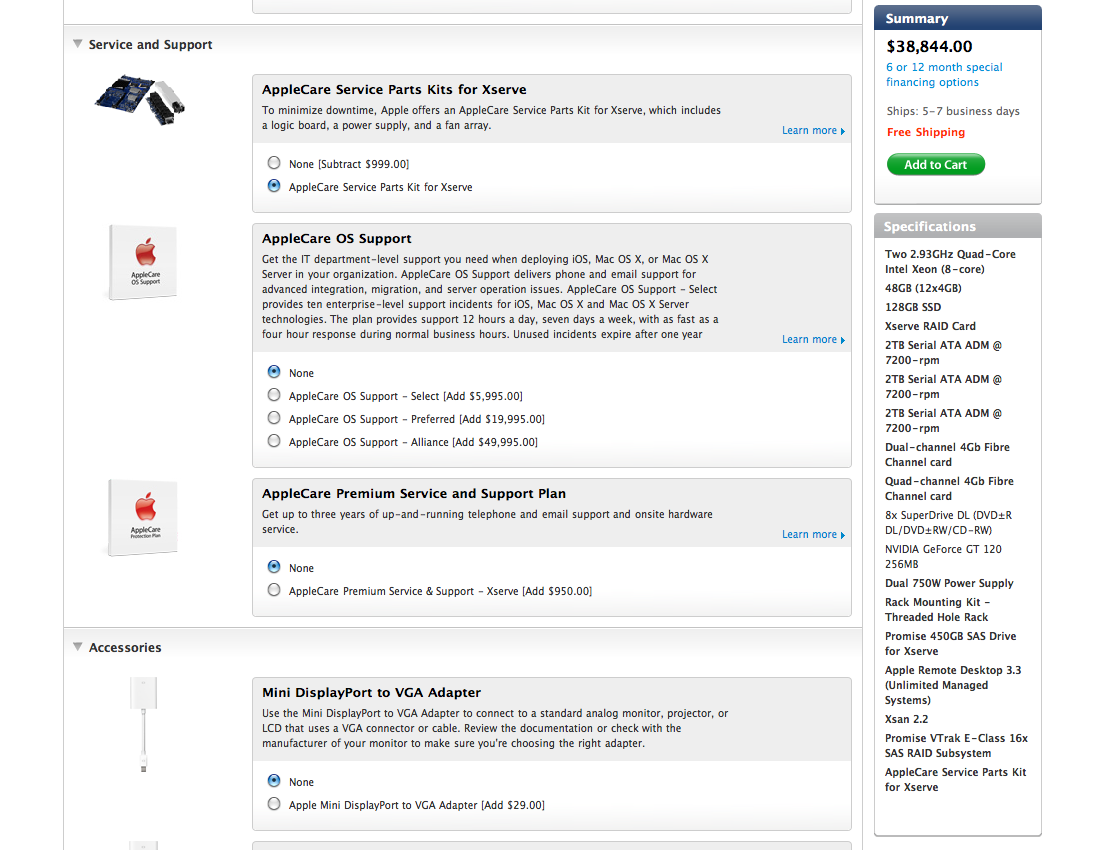The height and width of the screenshot is (850, 1099).
Task: Select None for Mini DisplayPort to VGA Adapter
Action: [x=274, y=781]
